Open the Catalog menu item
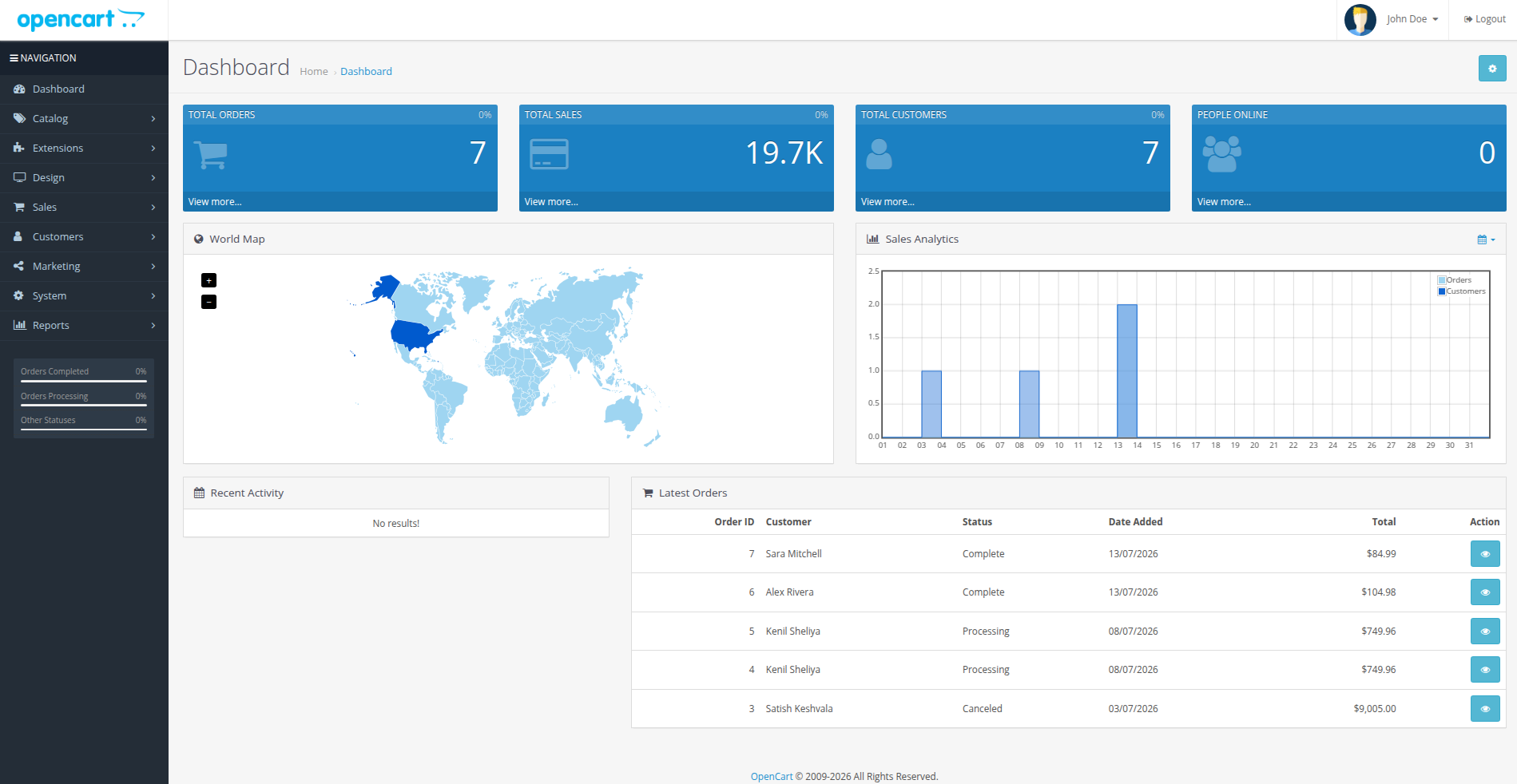The width and height of the screenshot is (1517, 784). click(84, 119)
